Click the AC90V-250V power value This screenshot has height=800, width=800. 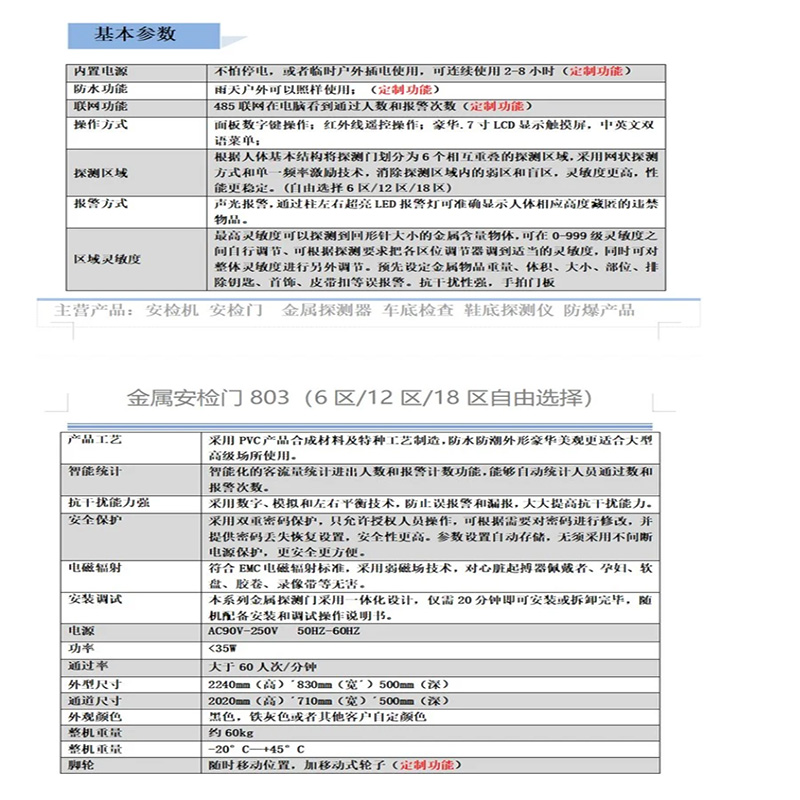tap(242, 633)
